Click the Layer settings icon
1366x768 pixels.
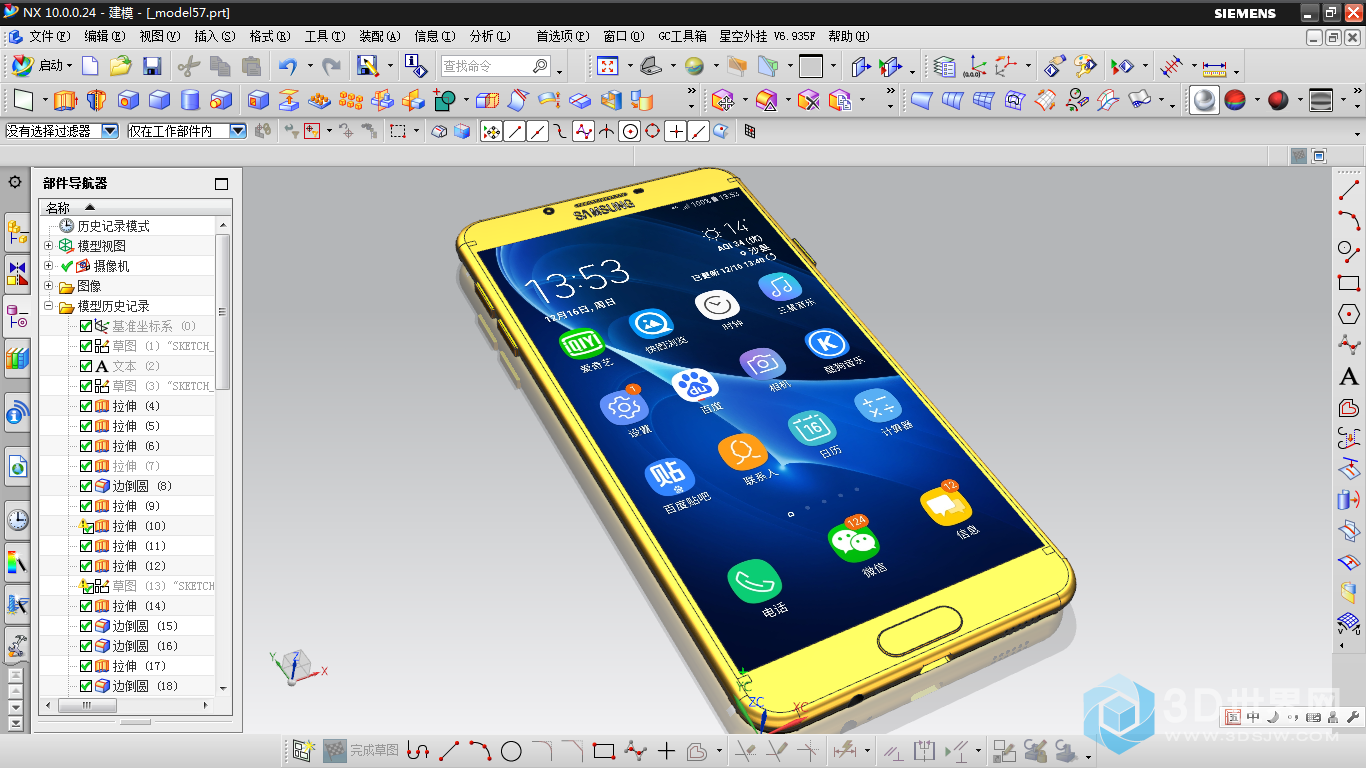944,66
